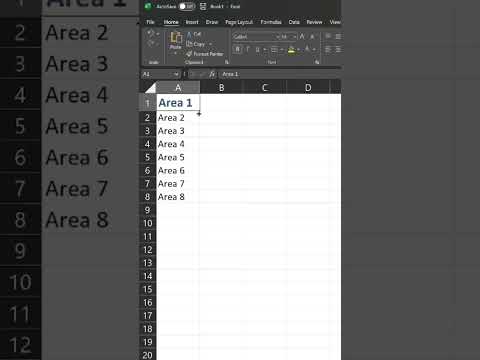Select cell containing Area 8
This screenshot has width=480, height=360.
(178, 197)
